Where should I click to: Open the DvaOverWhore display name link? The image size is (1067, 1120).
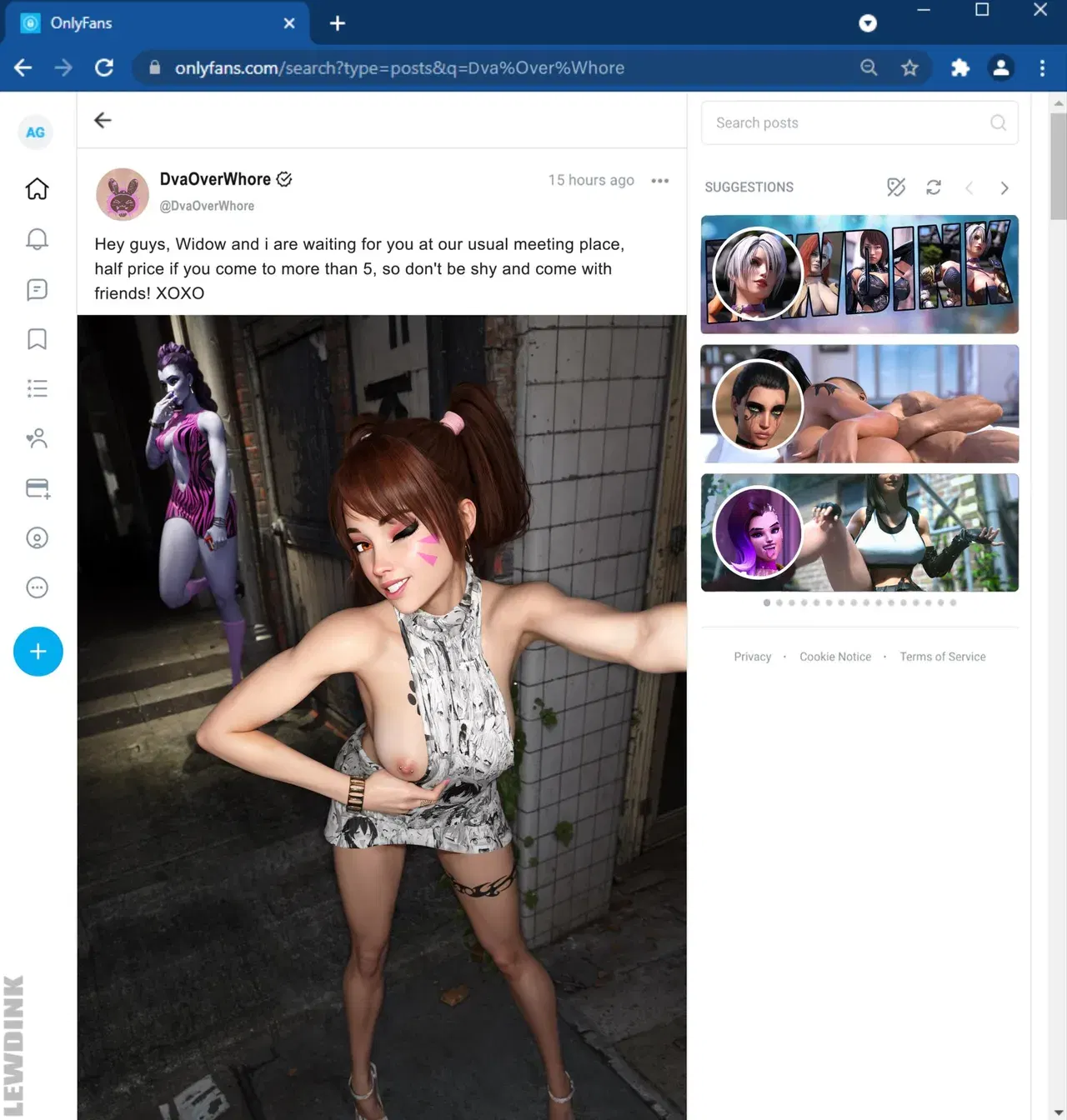[x=215, y=179]
